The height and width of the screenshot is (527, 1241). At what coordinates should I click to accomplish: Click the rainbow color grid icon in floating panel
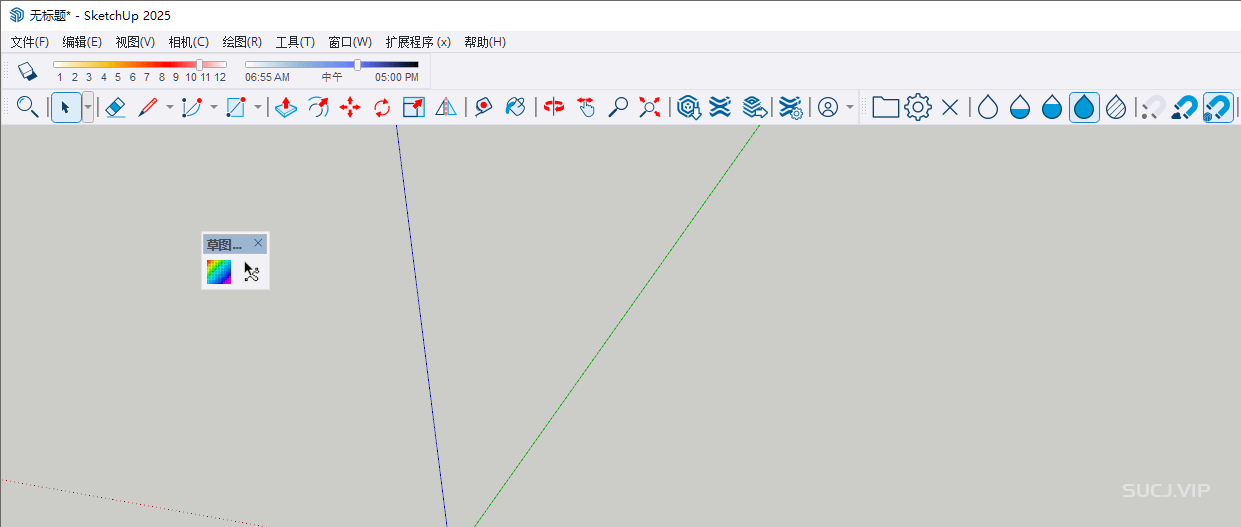(219, 272)
